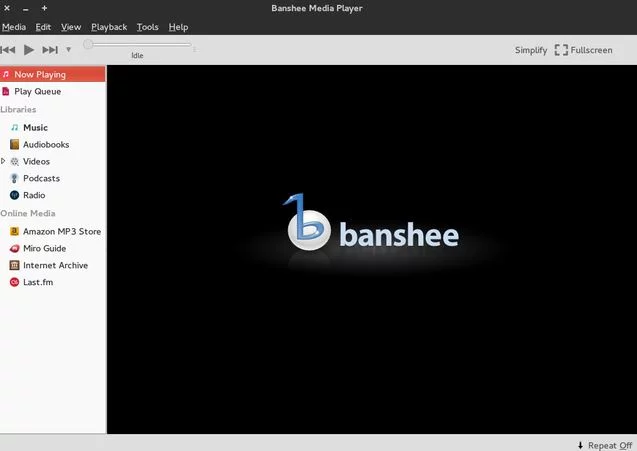
Task: Click the Libraries section header
Action: click(x=18, y=110)
